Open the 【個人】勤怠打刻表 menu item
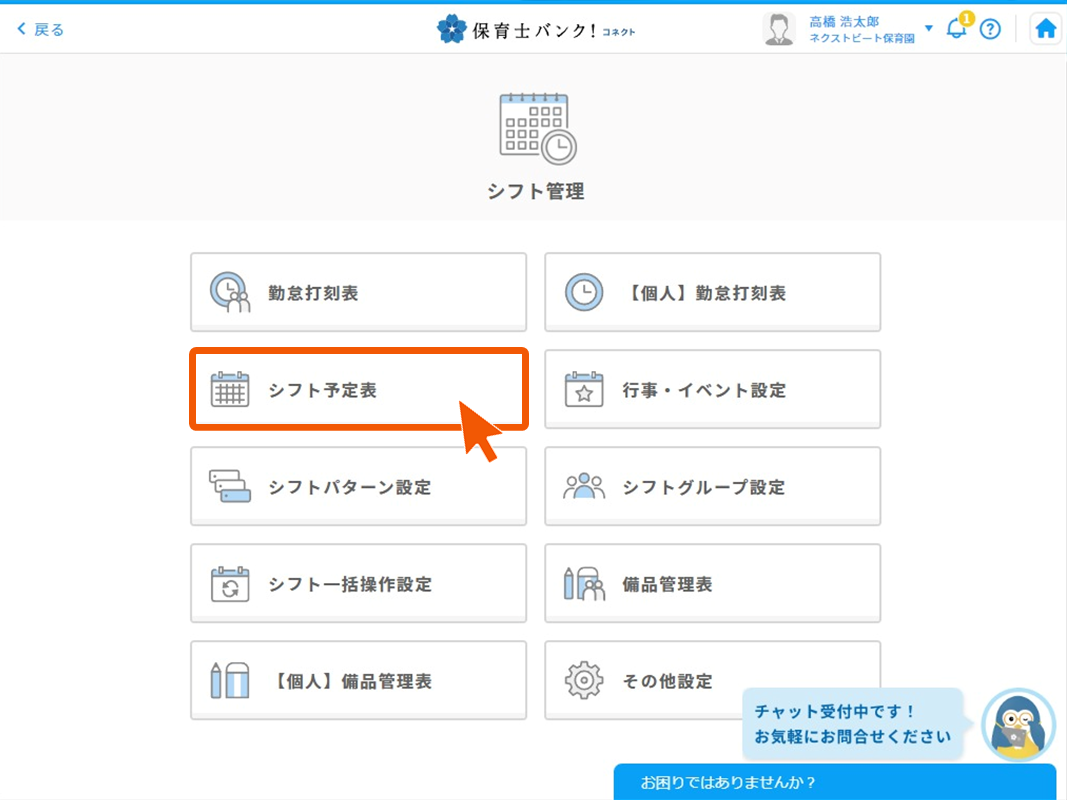 coord(712,292)
